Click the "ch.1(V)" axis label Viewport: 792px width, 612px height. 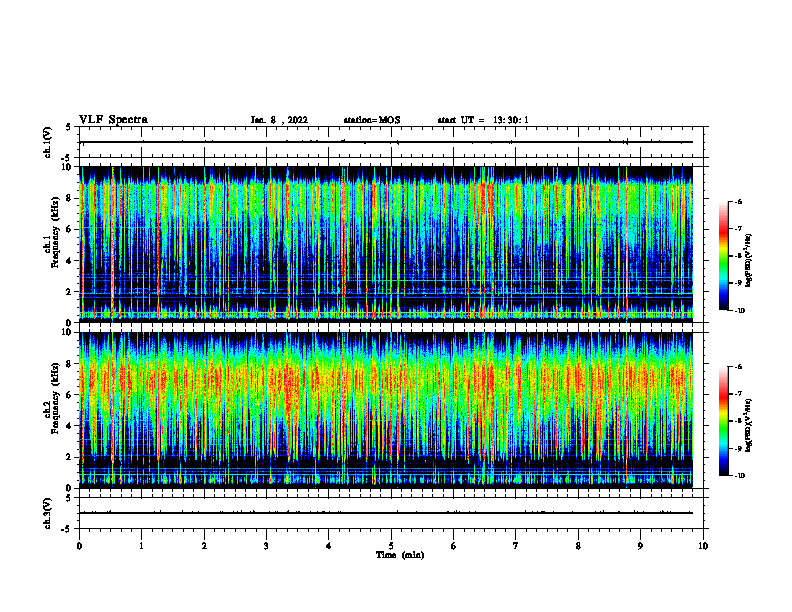coord(48,142)
